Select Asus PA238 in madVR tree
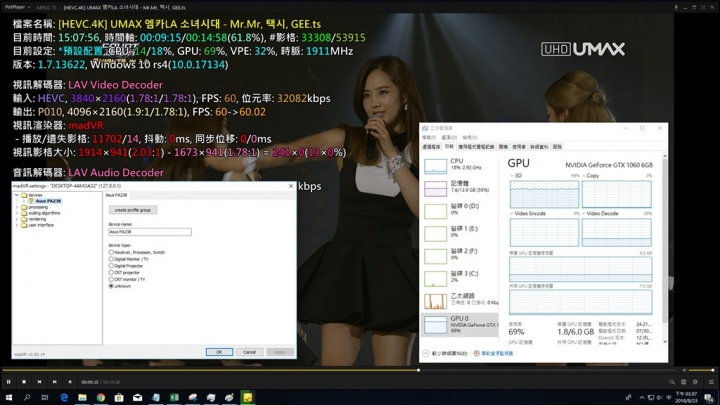Viewport: 720px width, 405px height. click(x=48, y=201)
